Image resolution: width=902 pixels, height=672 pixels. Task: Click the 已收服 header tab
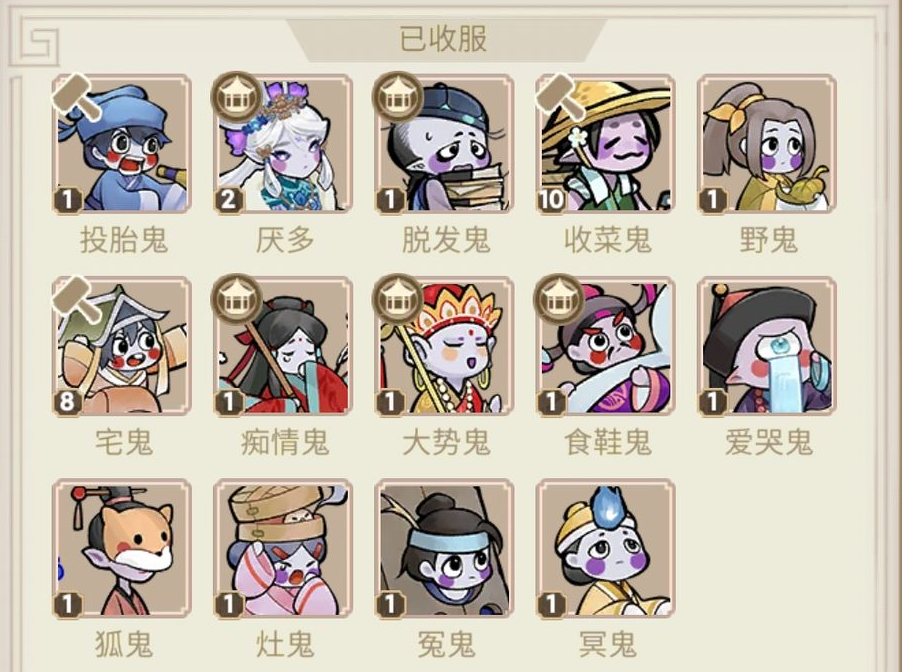444,39
